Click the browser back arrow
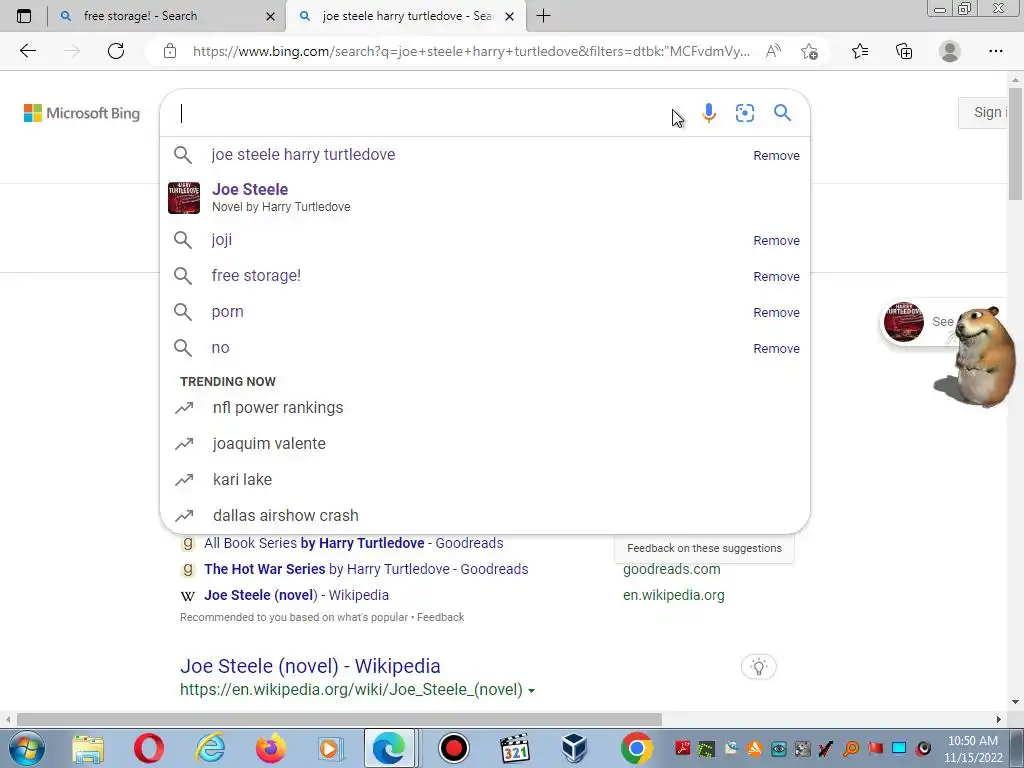The width and height of the screenshot is (1024, 768). [x=27, y=51]
